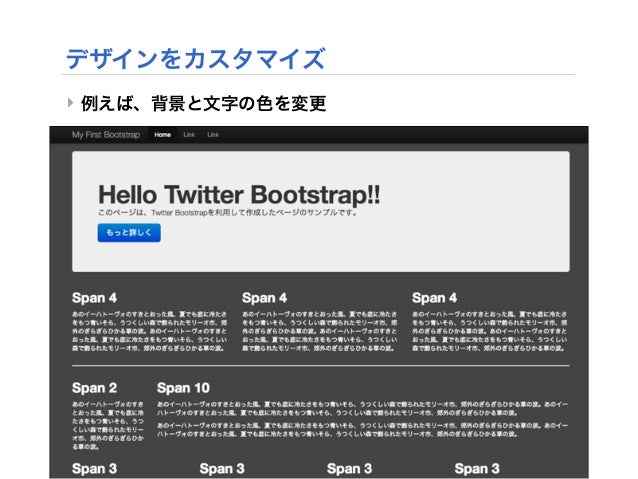638x479 pixels.
Task: Select the Home tab in navbar
Action: tap(162, 135)
